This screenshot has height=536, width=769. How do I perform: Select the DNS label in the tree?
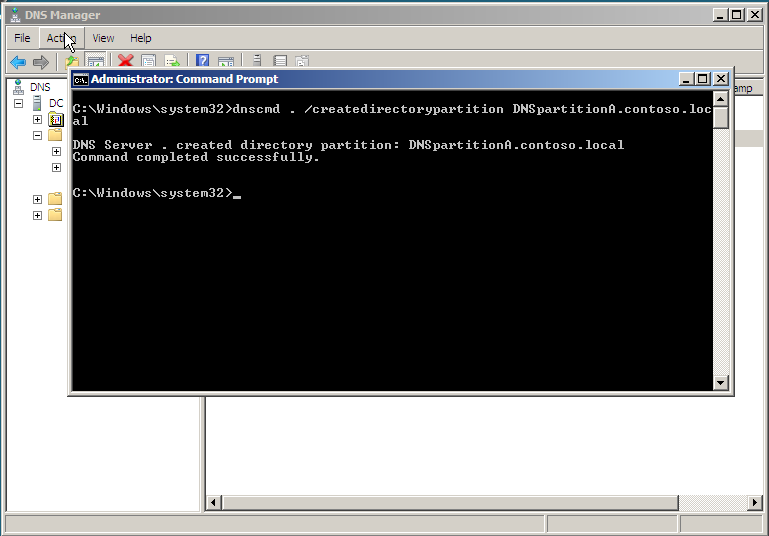pos(40,87)
